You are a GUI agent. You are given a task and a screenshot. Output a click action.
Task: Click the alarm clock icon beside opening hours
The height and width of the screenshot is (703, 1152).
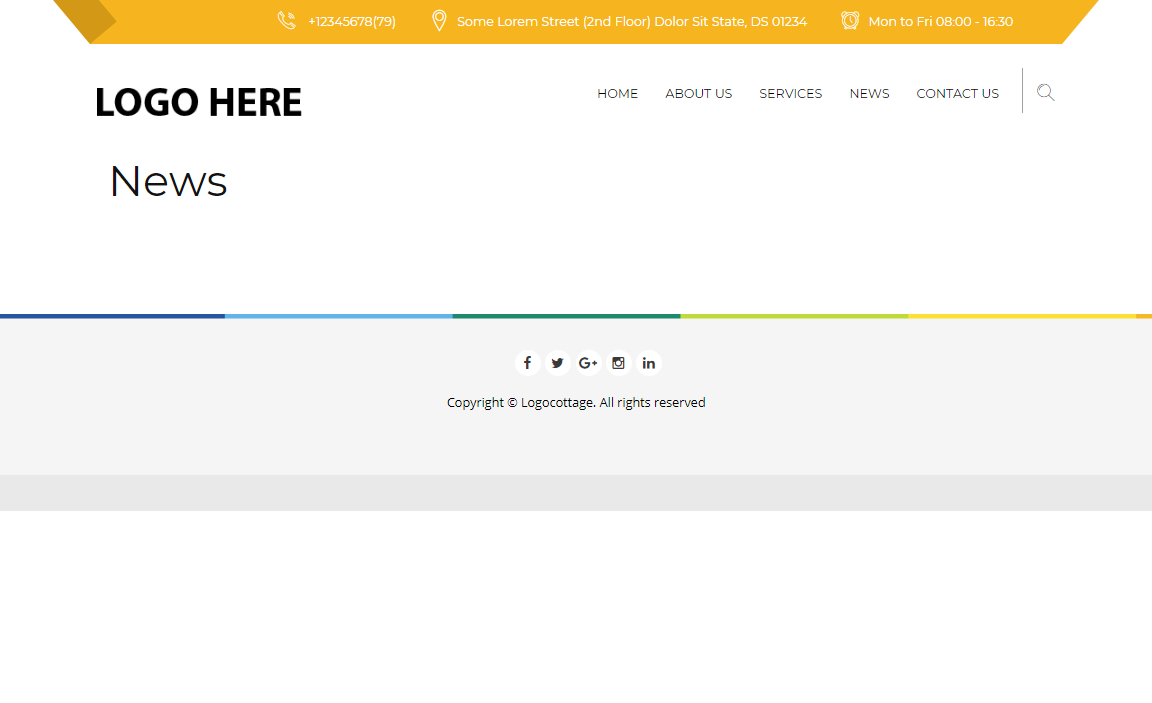(850, 21)
